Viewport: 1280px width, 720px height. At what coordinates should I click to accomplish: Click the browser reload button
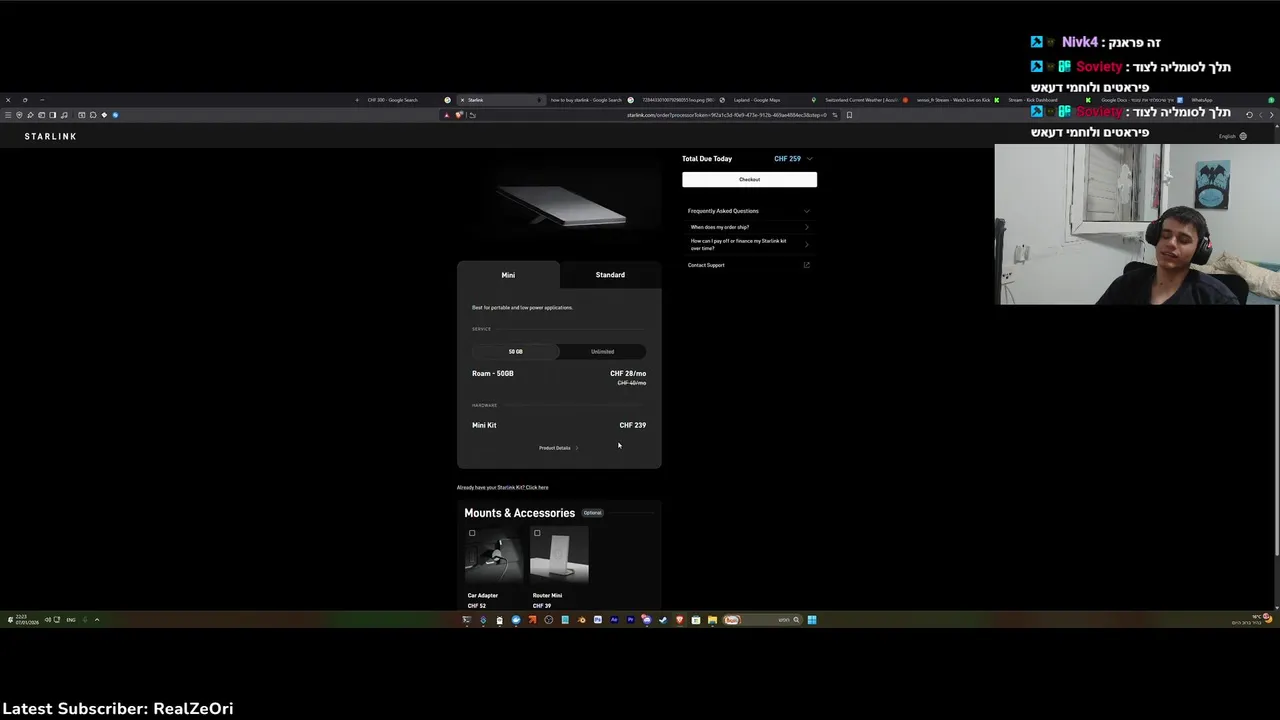[x=1249, y=115]
